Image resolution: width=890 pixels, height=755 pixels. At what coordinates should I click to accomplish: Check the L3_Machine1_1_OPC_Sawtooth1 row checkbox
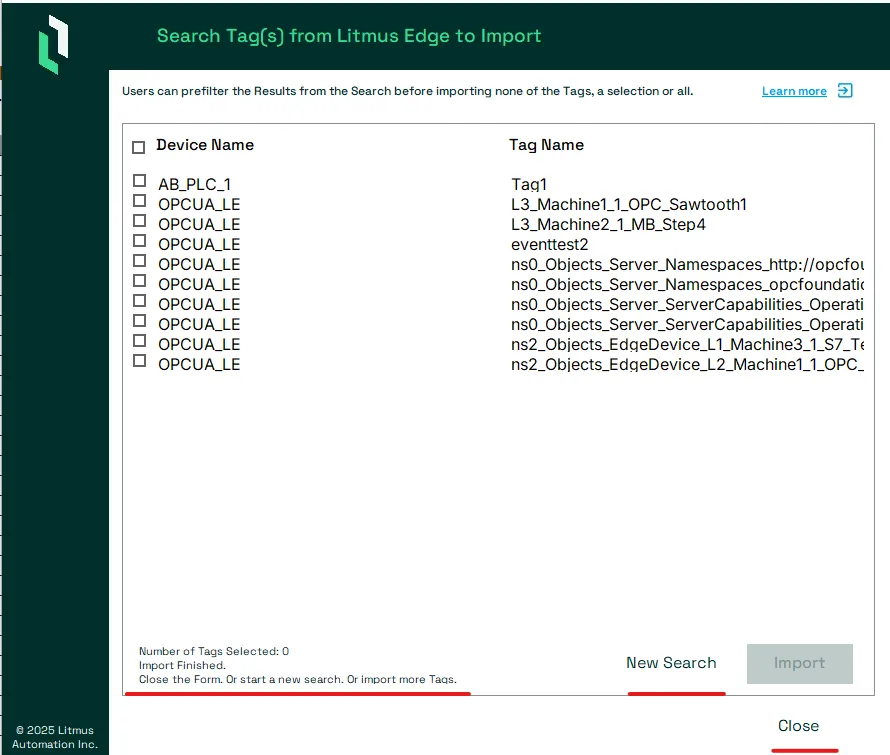(x=139, y=200)
